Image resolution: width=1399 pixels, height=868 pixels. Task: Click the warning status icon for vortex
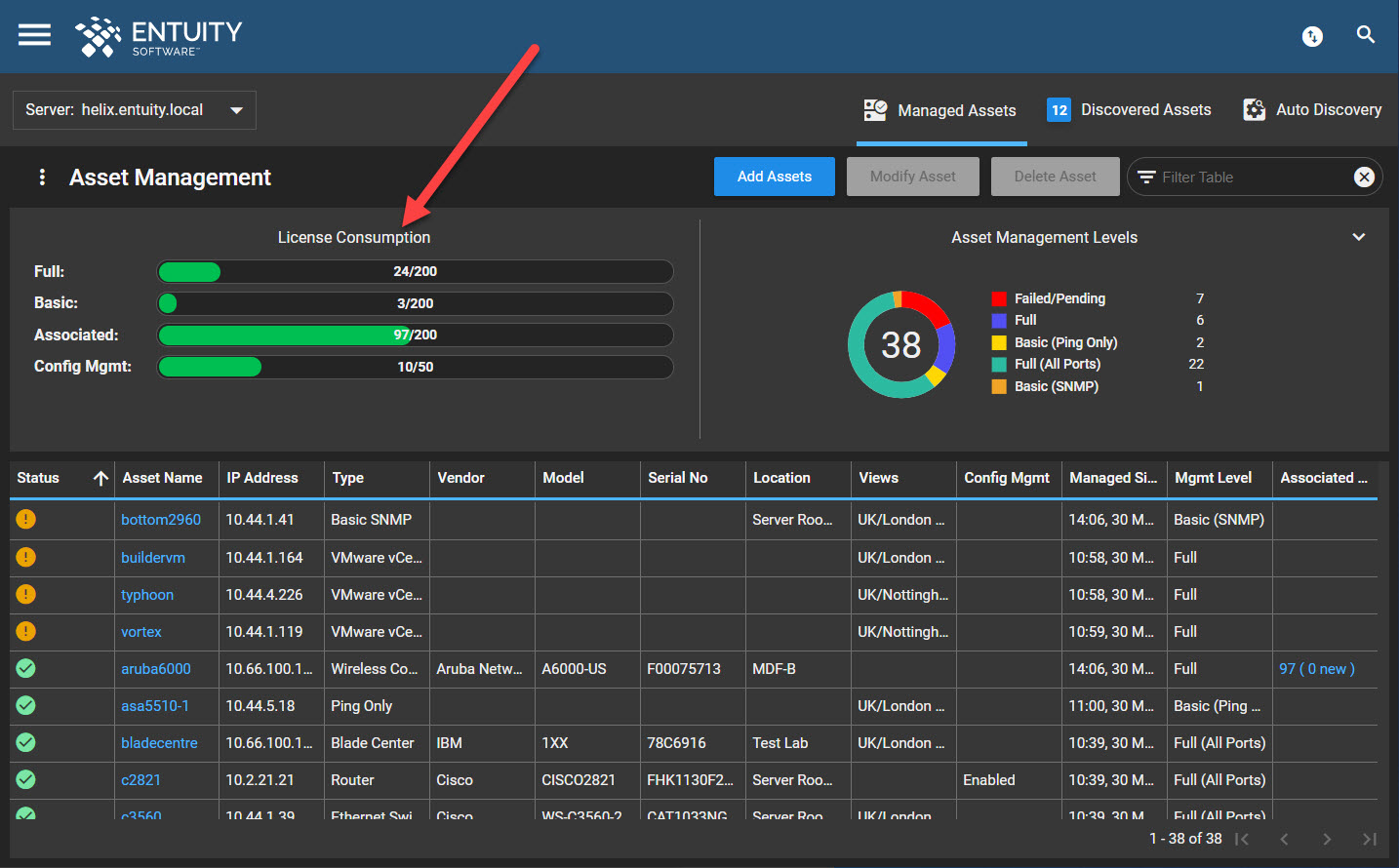(x=26, y=631)
